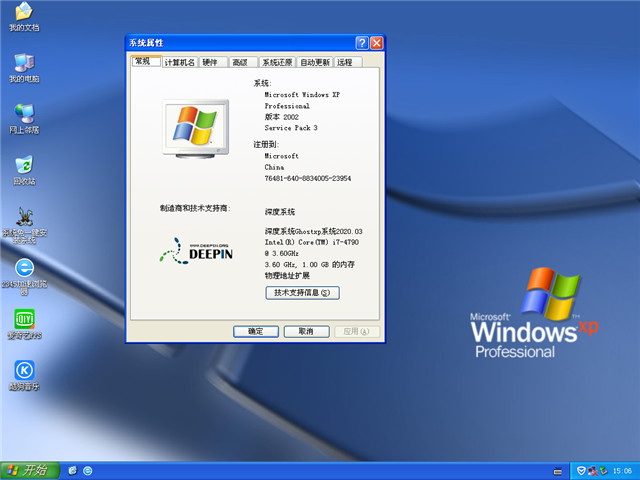Launch the blue 'e' quick launch icon
Screen dimensions: 640x480
[x=88, y=471]
